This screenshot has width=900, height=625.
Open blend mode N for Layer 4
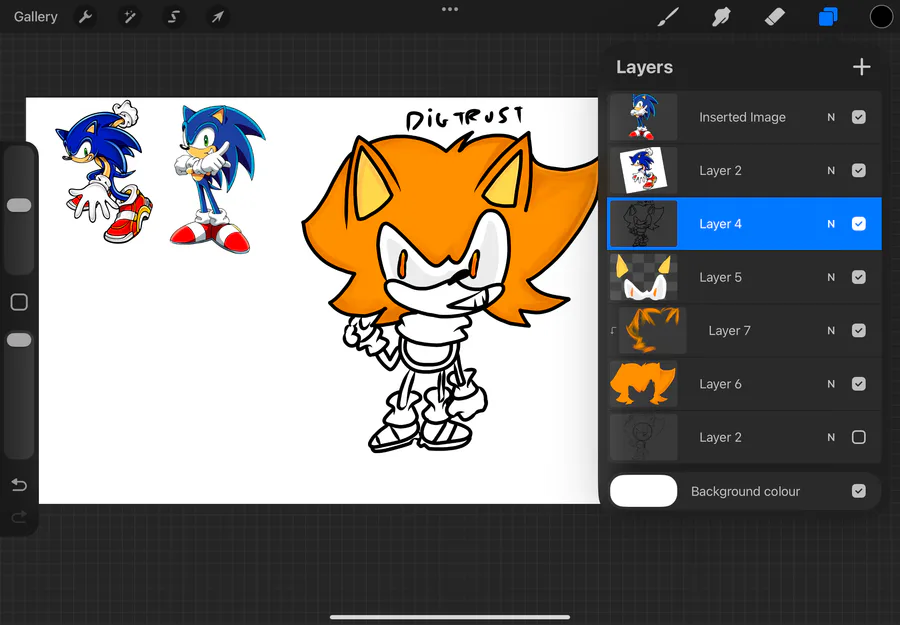(831, 224)
